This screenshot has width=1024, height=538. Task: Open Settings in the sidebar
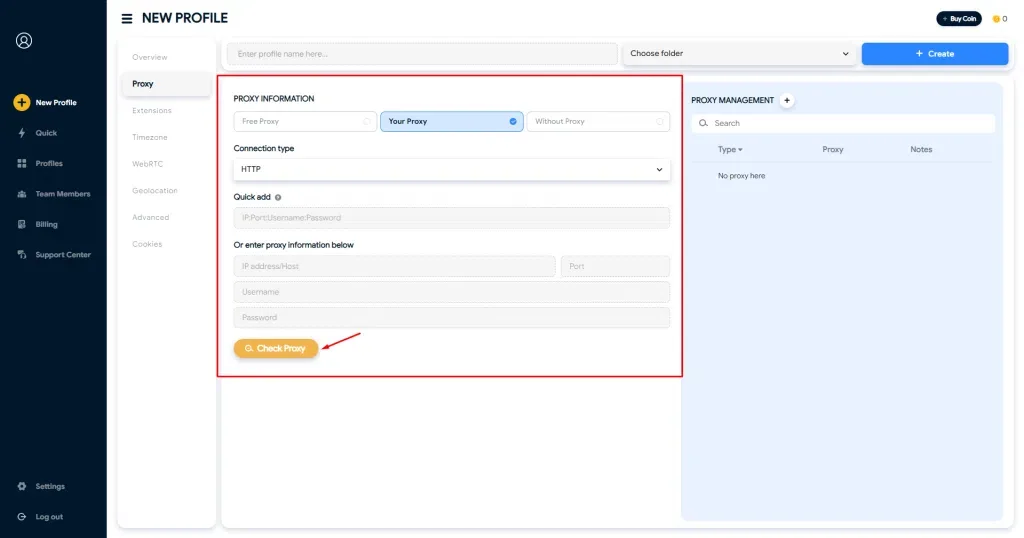coord(50,486)
